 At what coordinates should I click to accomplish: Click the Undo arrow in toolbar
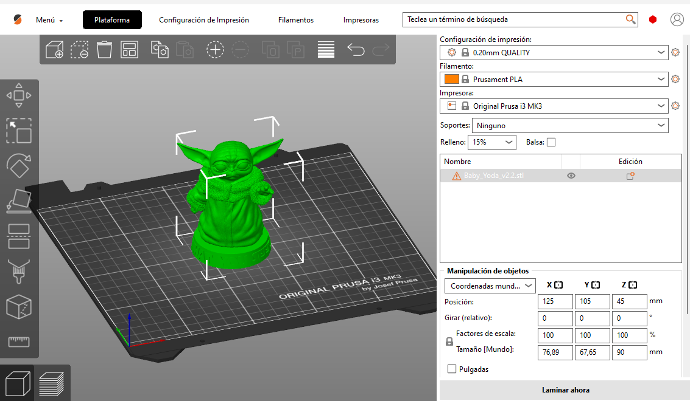point(356,49)
